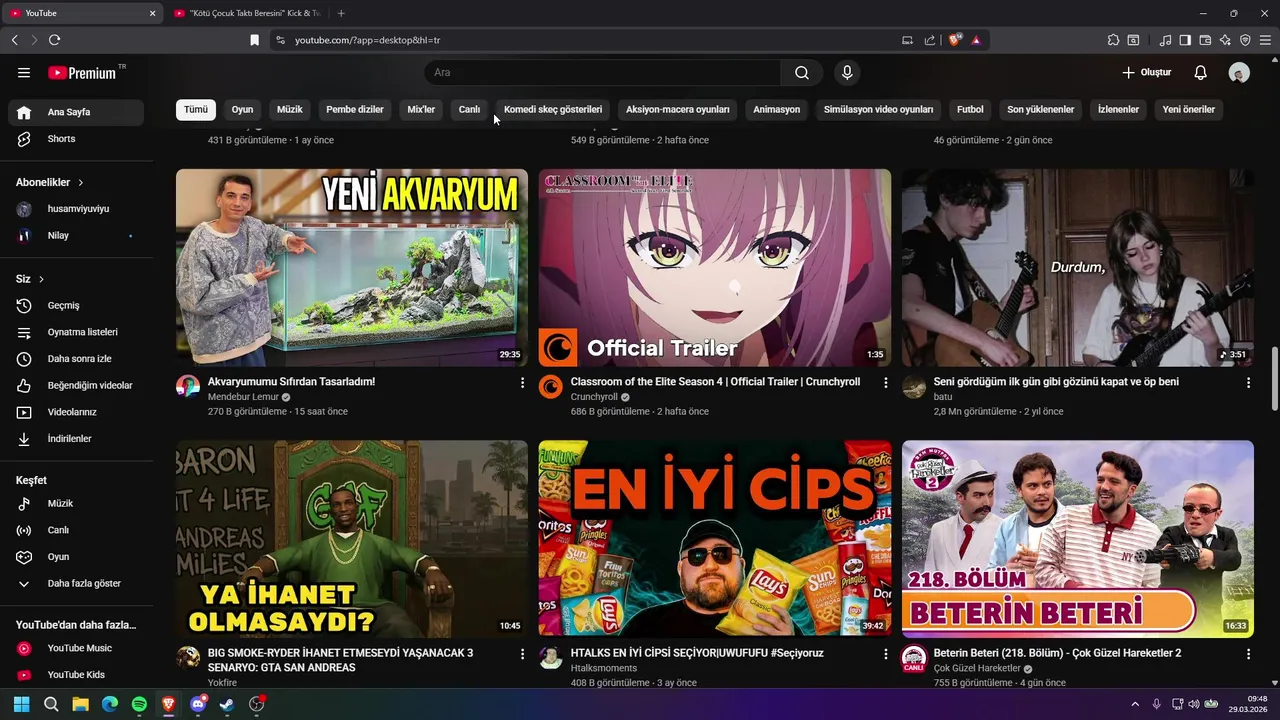Open Steam from the Windows taskbar

click(x=227, y=704)
